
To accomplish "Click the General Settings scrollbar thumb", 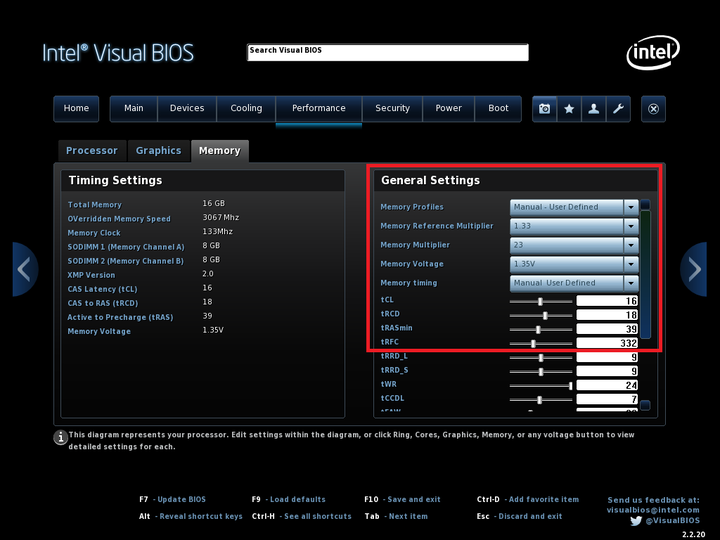I will click(645, 274).
